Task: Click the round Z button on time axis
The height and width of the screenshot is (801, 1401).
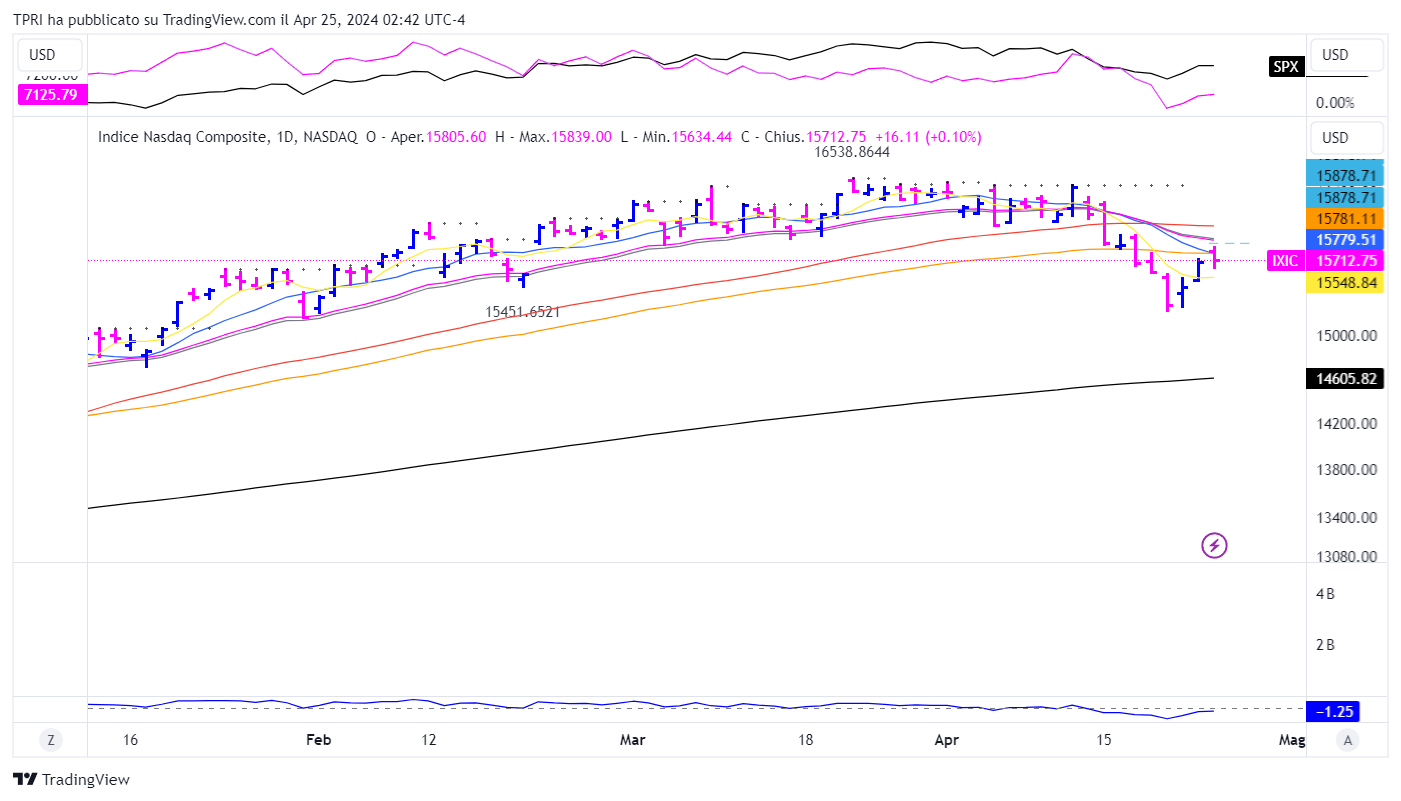Action: point(50,740)
